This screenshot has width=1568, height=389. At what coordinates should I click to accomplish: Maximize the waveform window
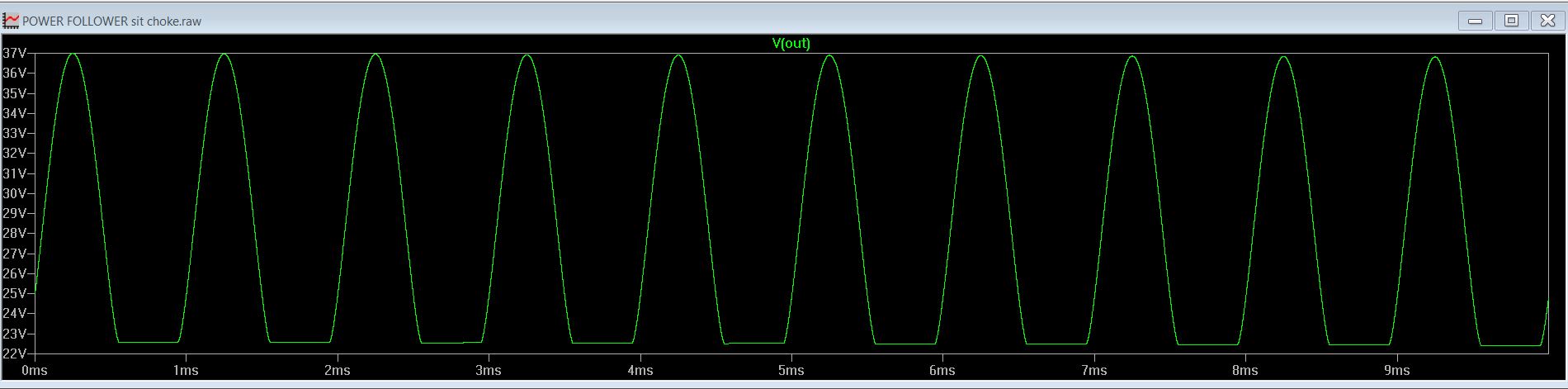[1511, 21]
